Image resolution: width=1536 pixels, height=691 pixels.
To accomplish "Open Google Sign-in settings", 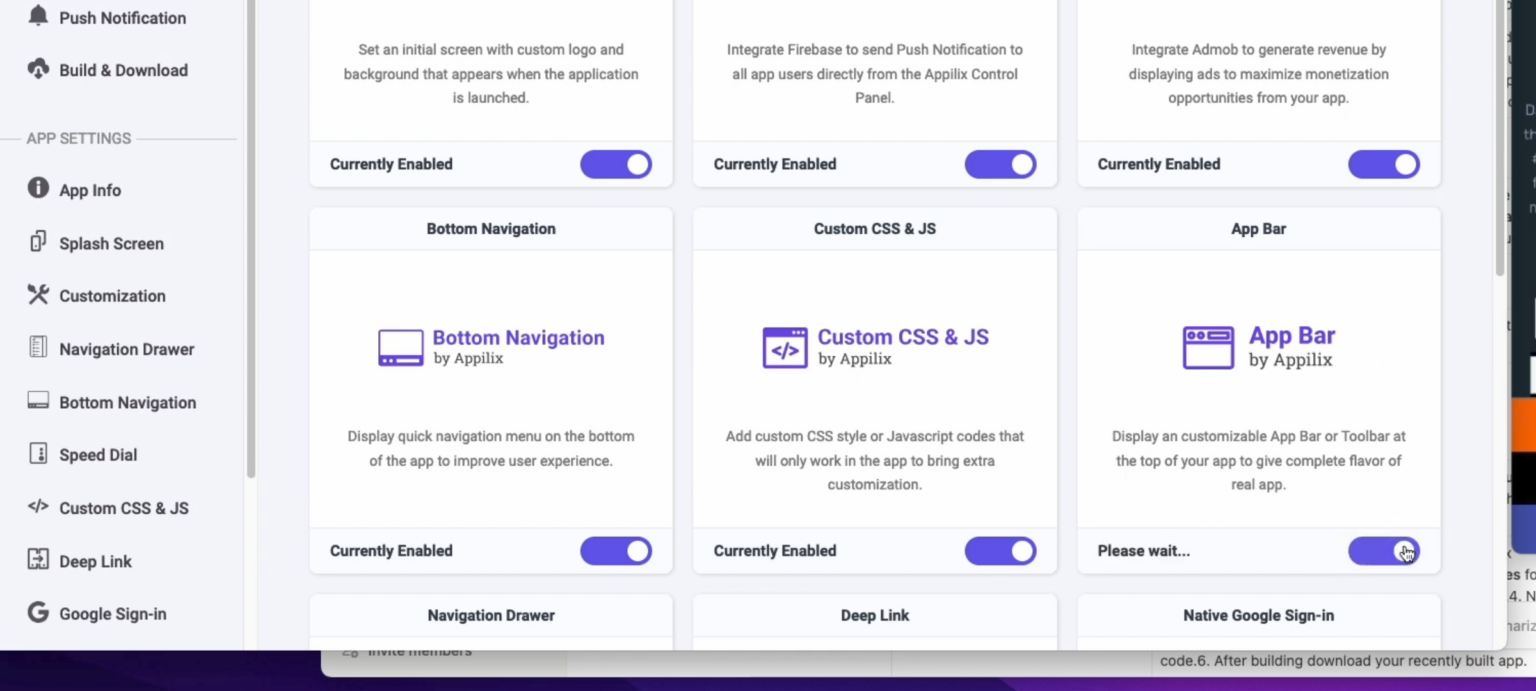I will click(112, 613).
